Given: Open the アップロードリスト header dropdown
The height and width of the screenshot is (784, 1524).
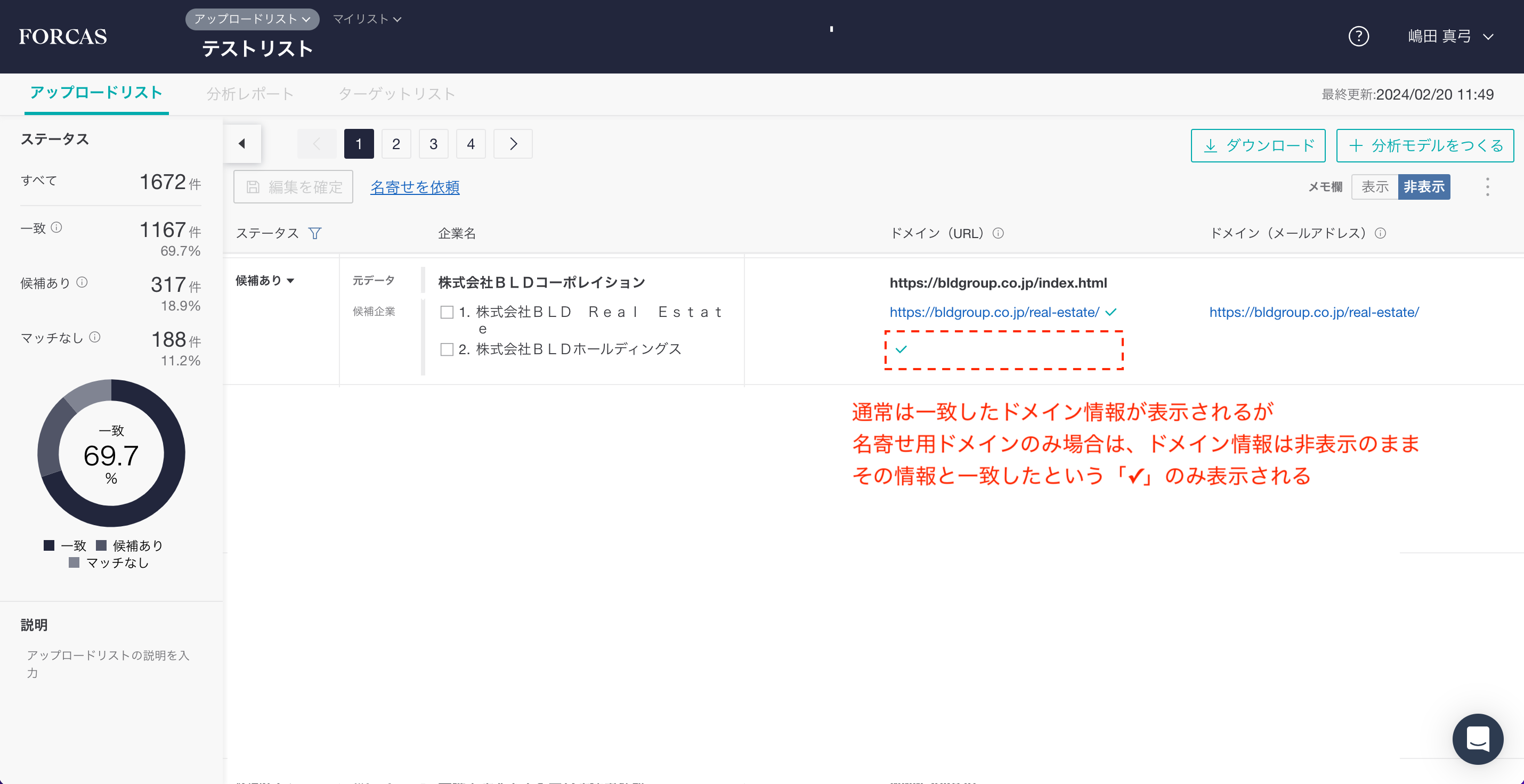Looking at the screenshot, I should (x=252, y=20).
